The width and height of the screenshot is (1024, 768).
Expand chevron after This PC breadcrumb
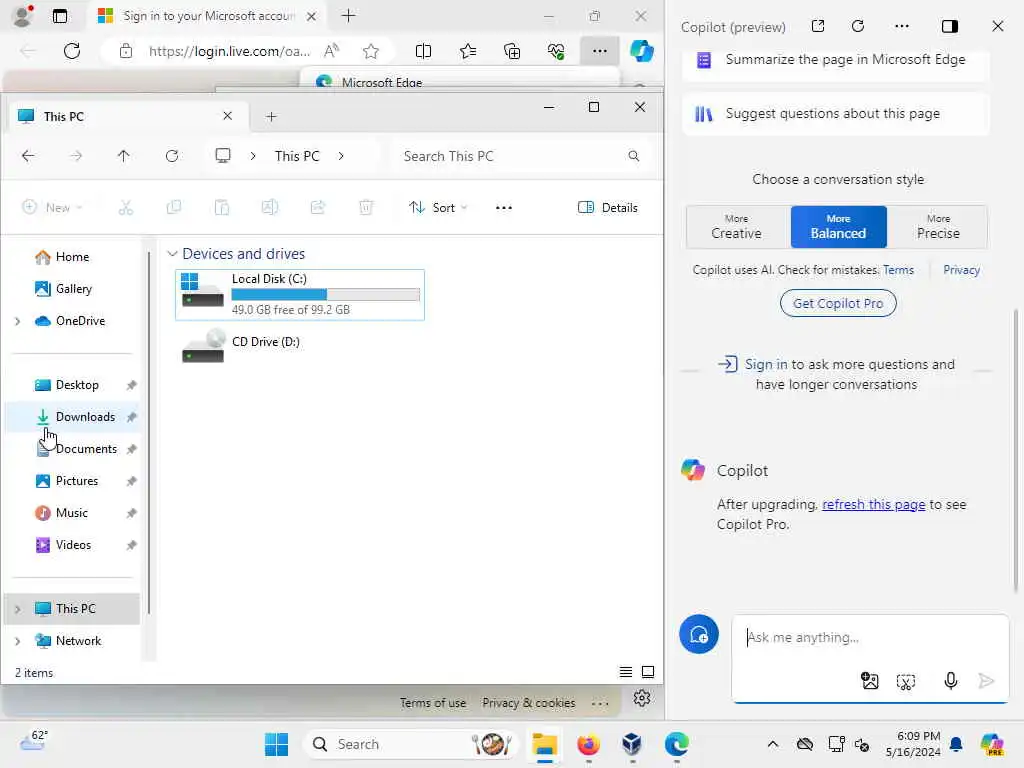click(341, 156)
